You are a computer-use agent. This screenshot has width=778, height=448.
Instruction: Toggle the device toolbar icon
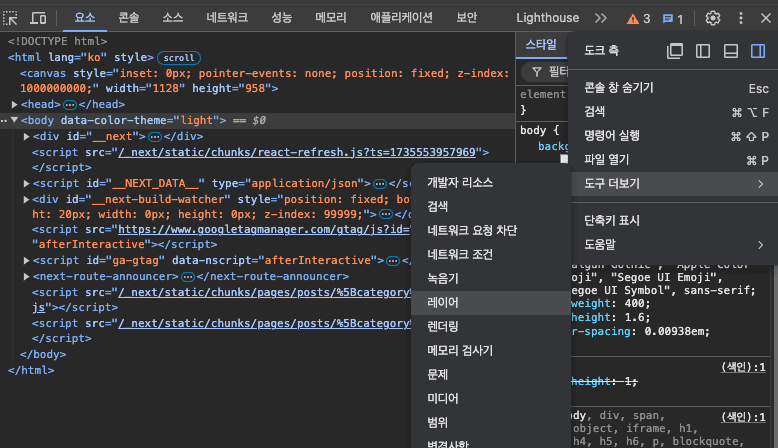pos(38,18)
